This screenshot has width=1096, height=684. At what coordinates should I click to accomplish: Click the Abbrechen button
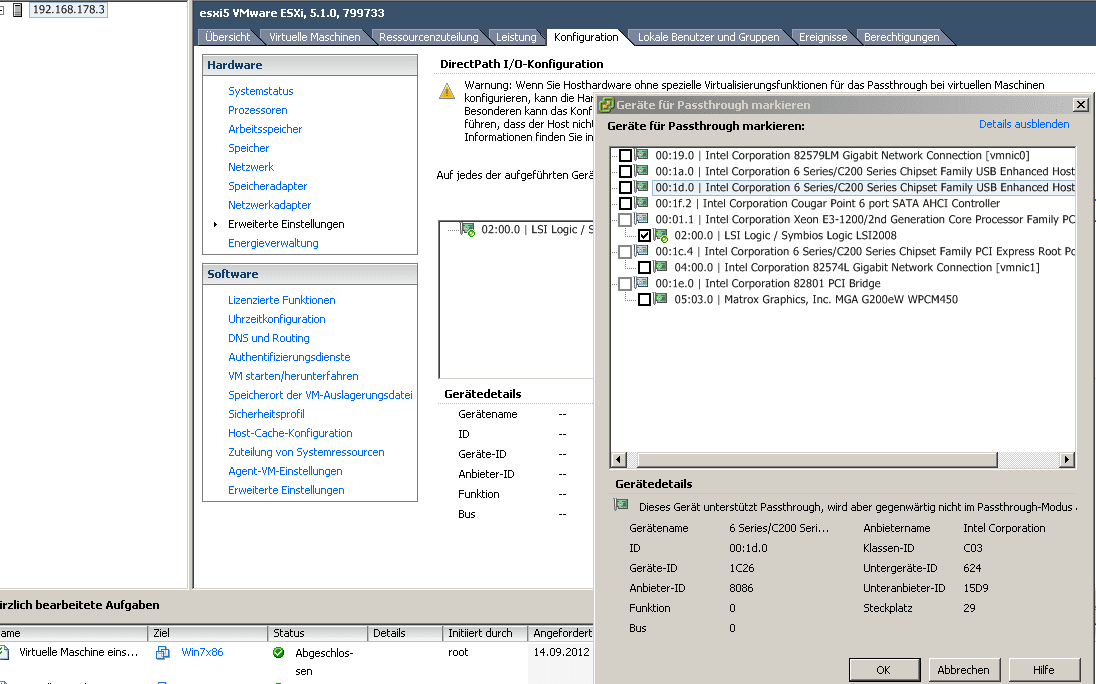(x=963, y=669)
